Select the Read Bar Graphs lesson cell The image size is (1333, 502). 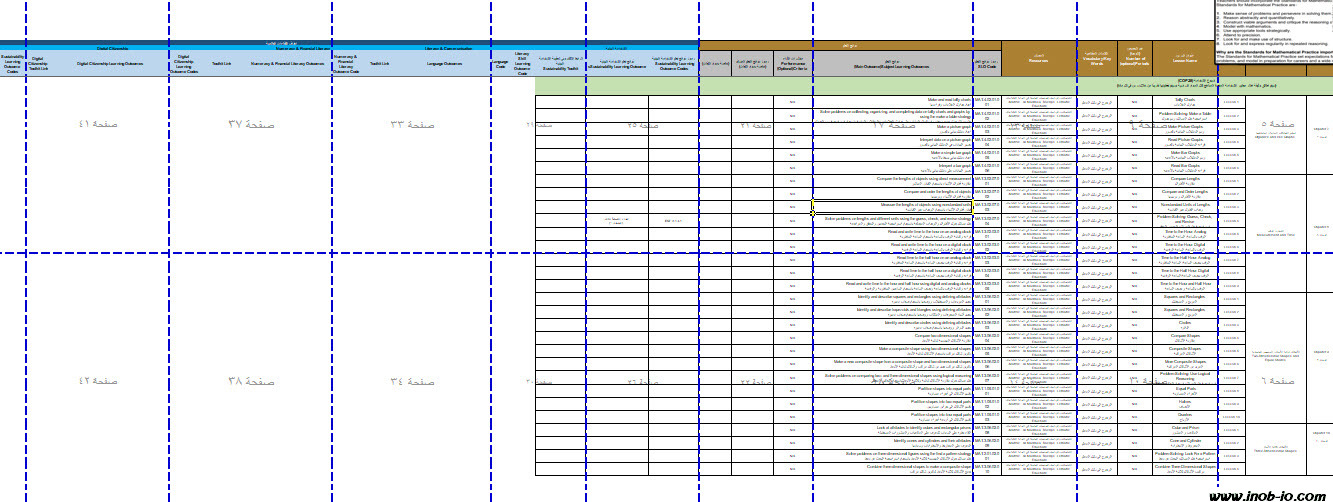[1185, 166]
